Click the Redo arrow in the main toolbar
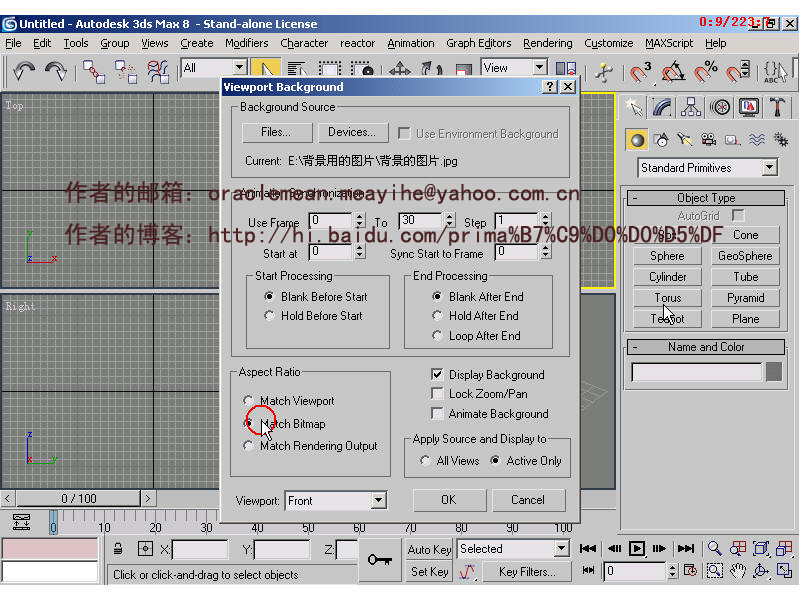Image resolution: width=800 pixels, height=600 pixels. 55,71
